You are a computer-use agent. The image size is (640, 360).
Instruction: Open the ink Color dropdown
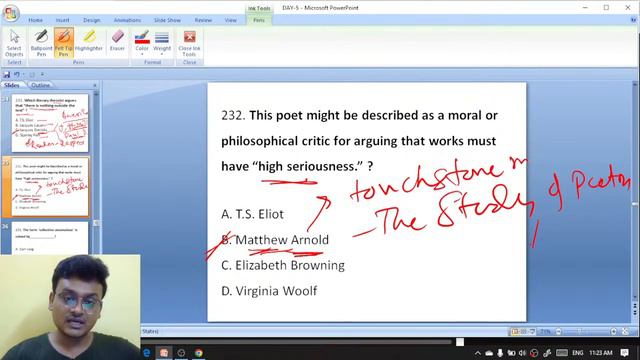142,43
